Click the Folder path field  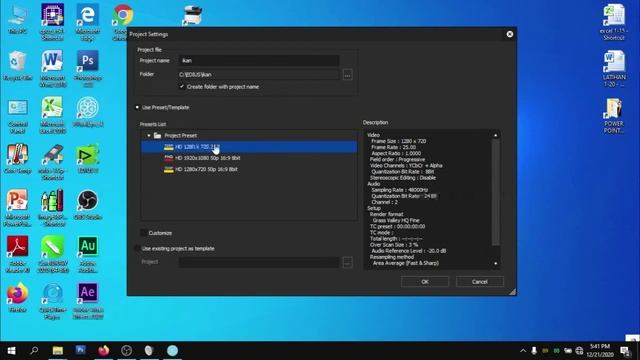[259, 74]
